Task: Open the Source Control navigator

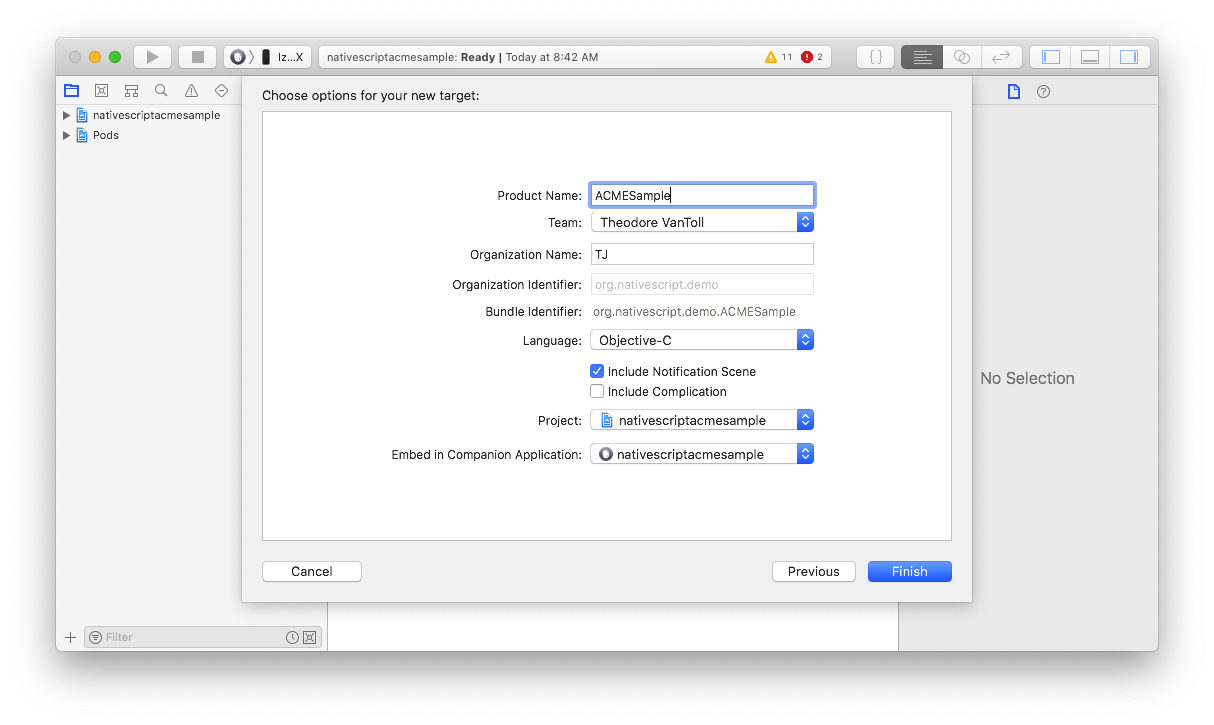Action: [101, 91]
